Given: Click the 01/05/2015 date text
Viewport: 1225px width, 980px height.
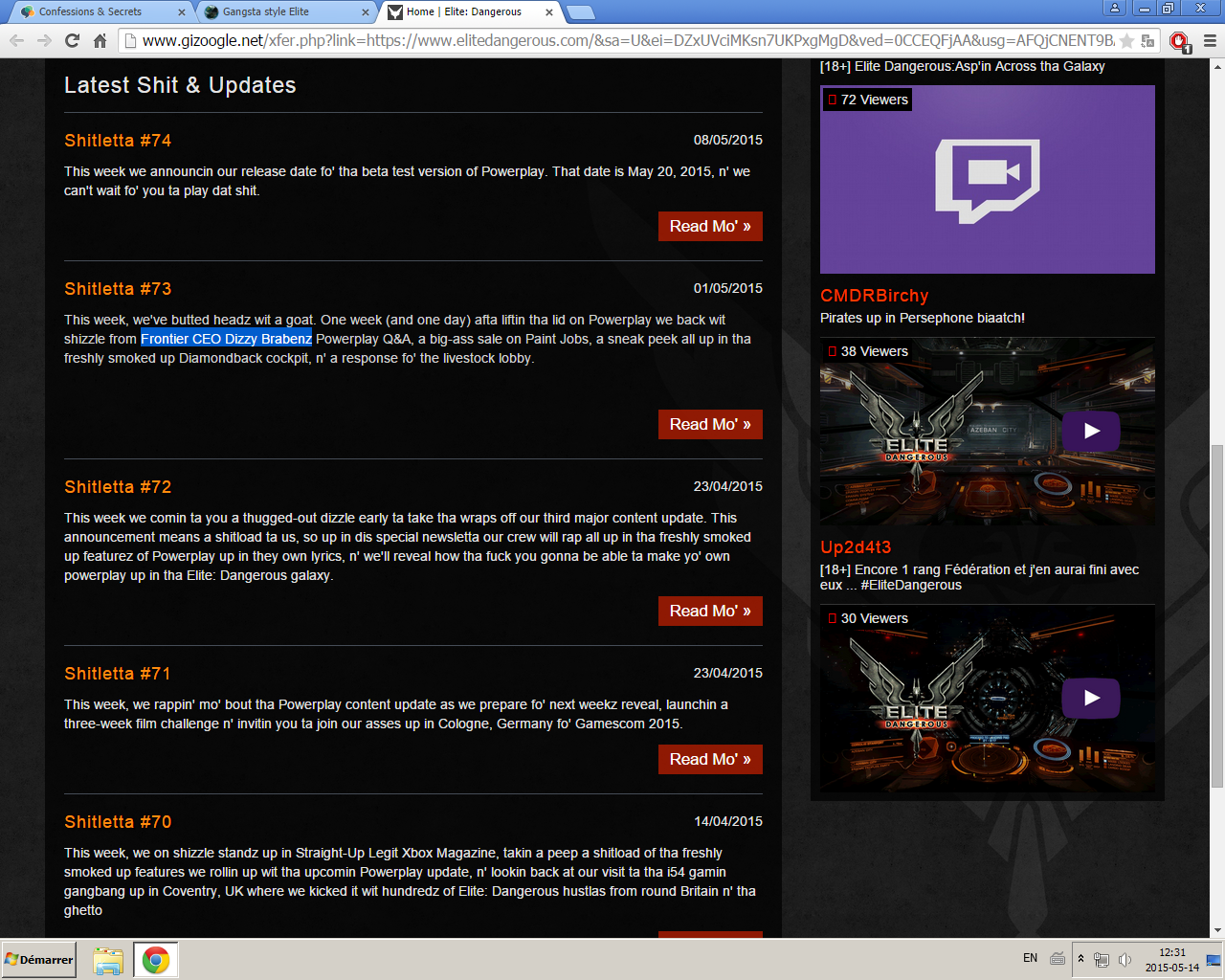Looking at the screenshot, I should (x=728, y=288).
